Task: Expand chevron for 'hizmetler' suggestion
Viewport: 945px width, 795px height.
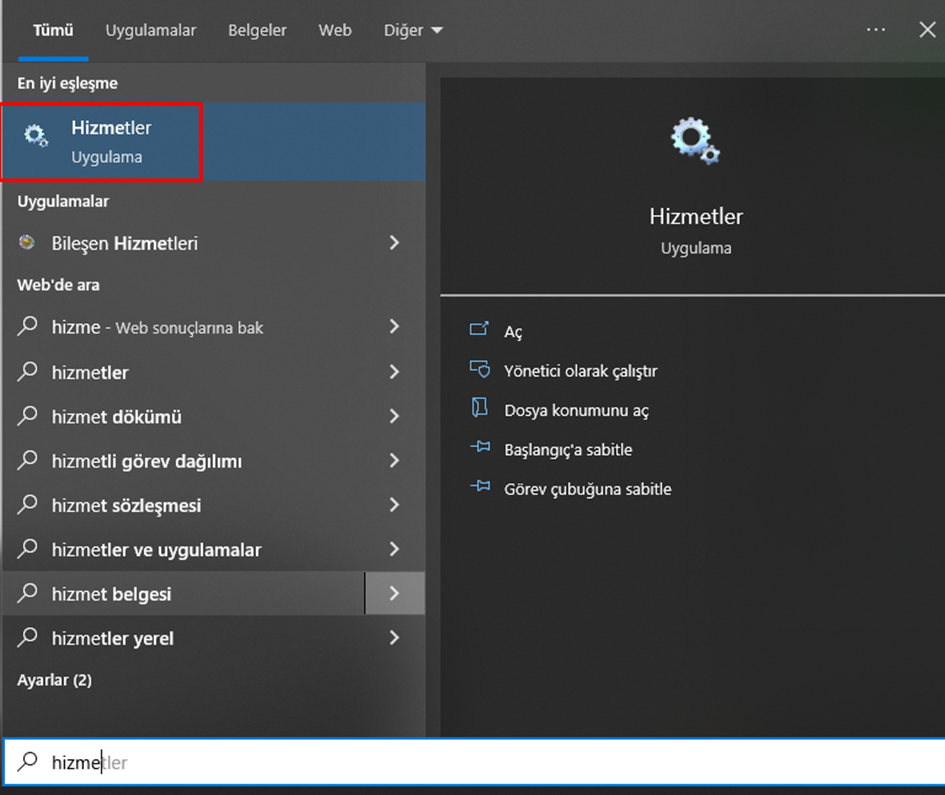Action: [394, 372]
